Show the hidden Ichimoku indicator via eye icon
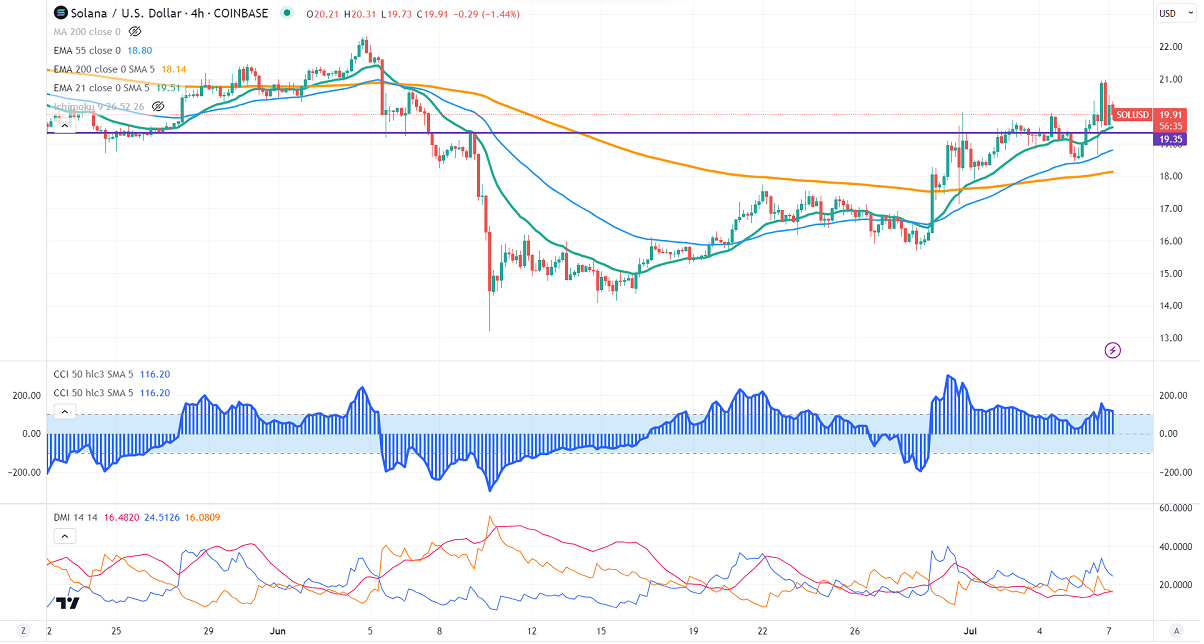 click(x=159, y=106)
